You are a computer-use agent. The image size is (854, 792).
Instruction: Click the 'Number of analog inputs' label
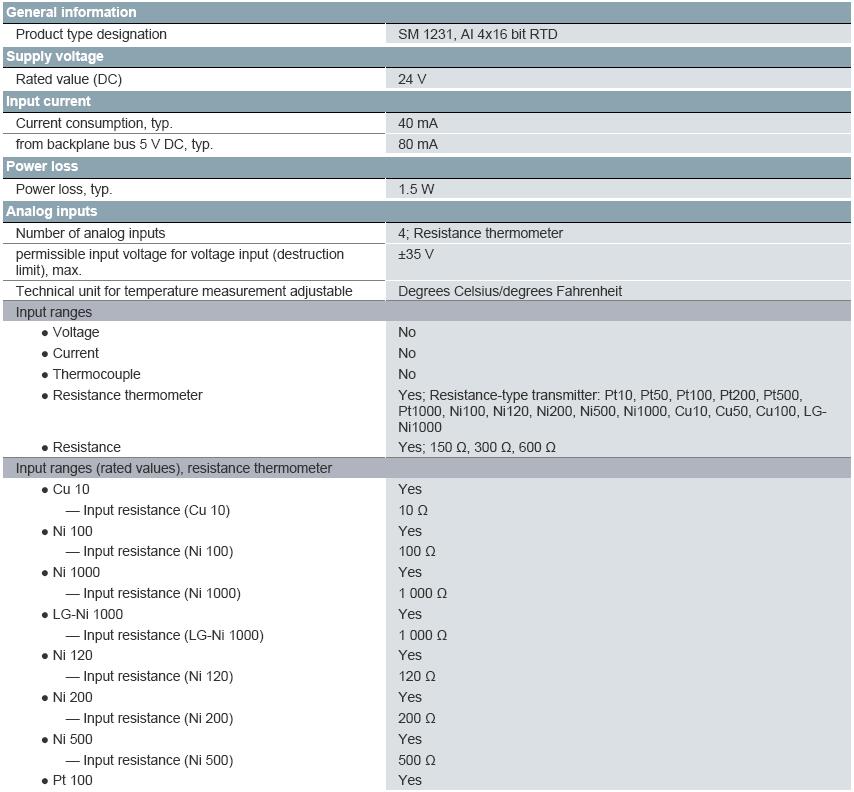[90, 234]
